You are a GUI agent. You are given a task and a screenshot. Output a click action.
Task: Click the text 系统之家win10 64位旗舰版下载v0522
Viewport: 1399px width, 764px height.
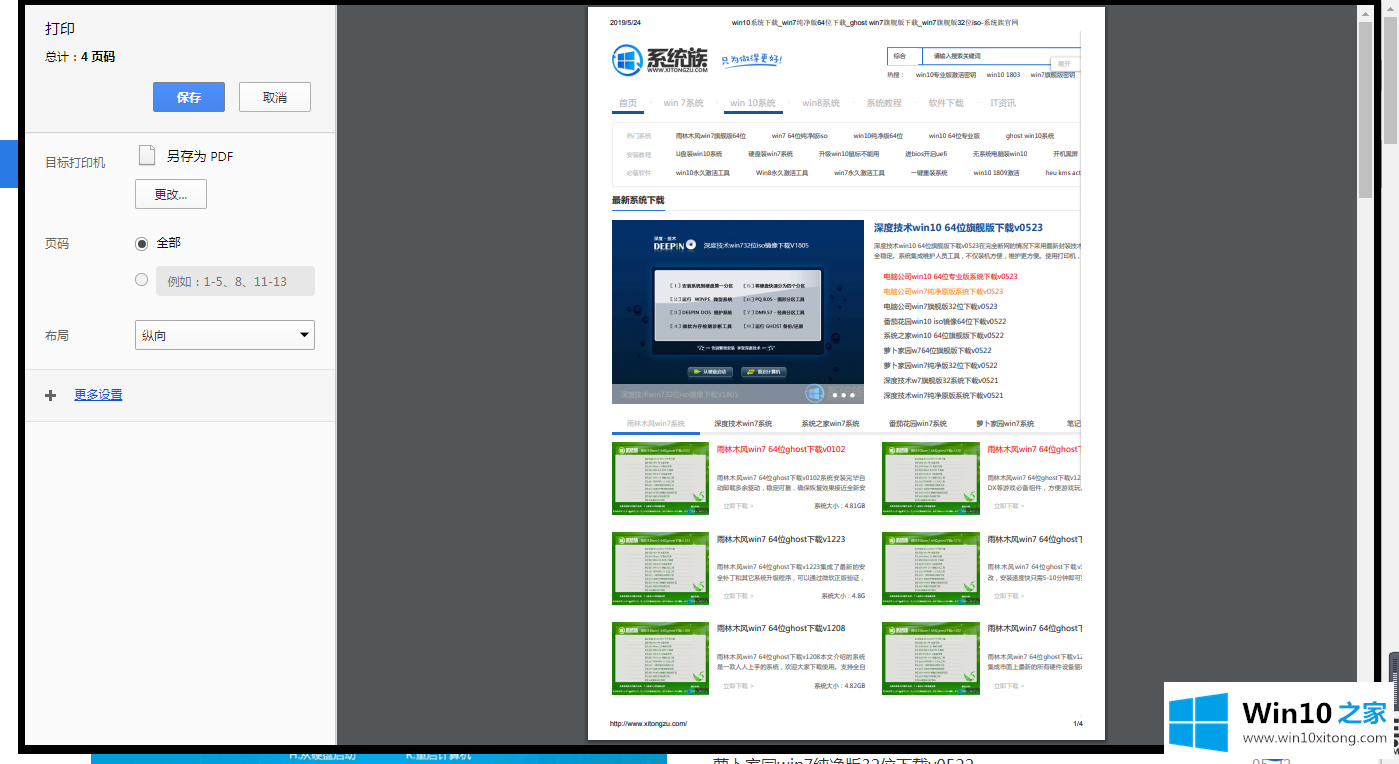coord(943,335)
